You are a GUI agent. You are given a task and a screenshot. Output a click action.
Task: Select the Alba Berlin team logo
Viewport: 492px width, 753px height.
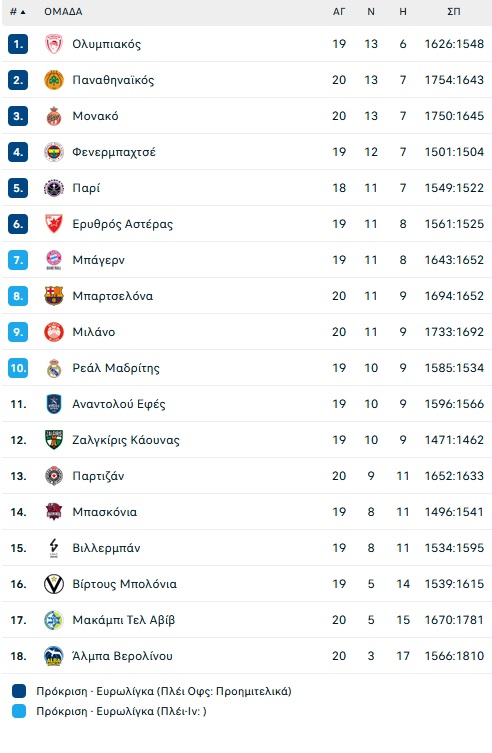tap(54, 656)
